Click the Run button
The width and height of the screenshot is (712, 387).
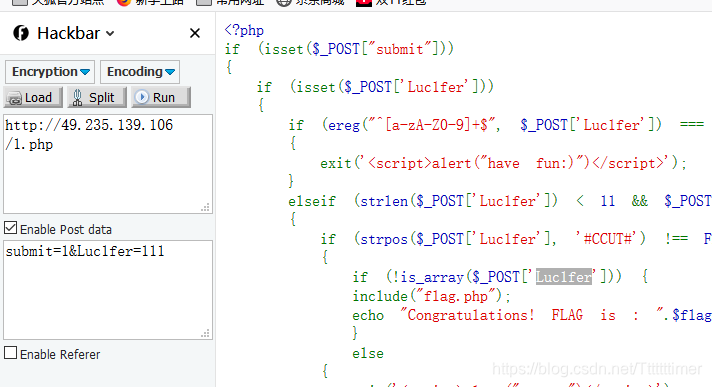[x=161, y=98]
